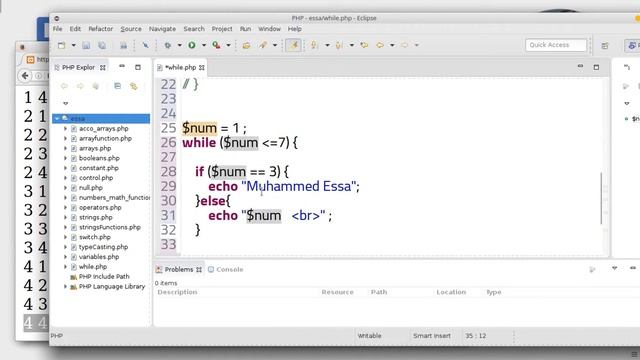Select the *while.php editor tab

pos(180,67)
